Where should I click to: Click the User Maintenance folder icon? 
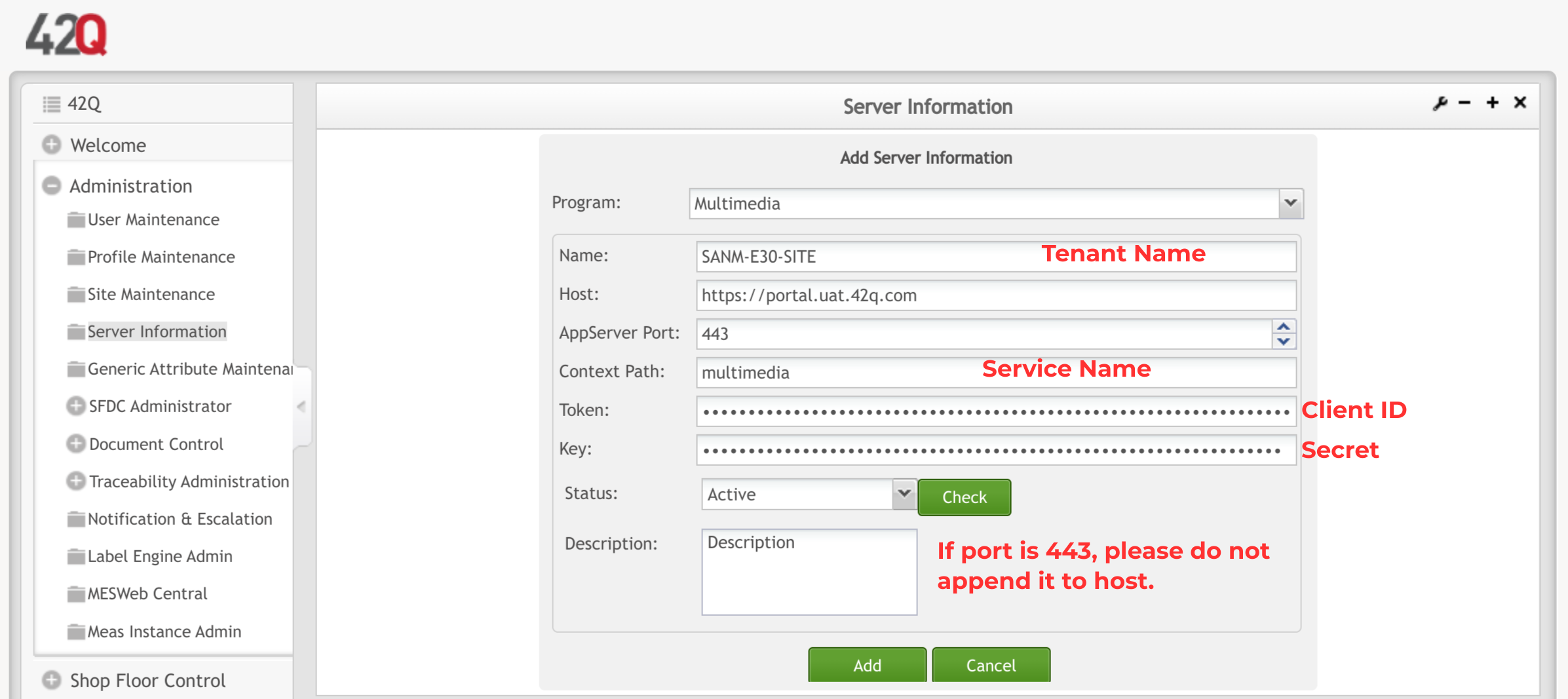[x=76, y=219]
